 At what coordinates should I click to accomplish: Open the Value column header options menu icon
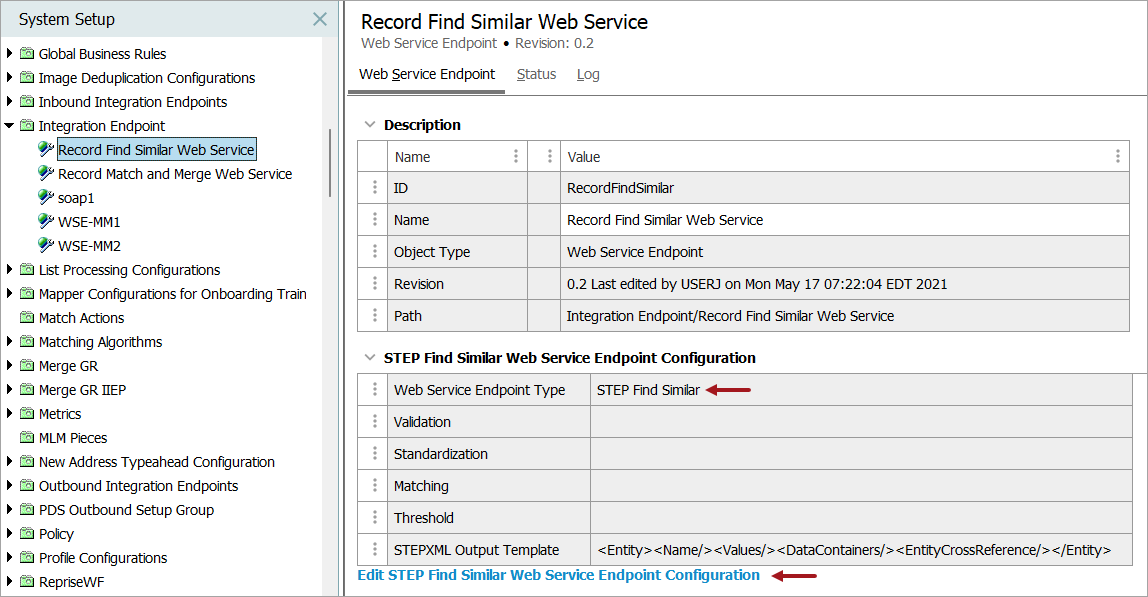pyautogui.click(x=1118, y=156)
